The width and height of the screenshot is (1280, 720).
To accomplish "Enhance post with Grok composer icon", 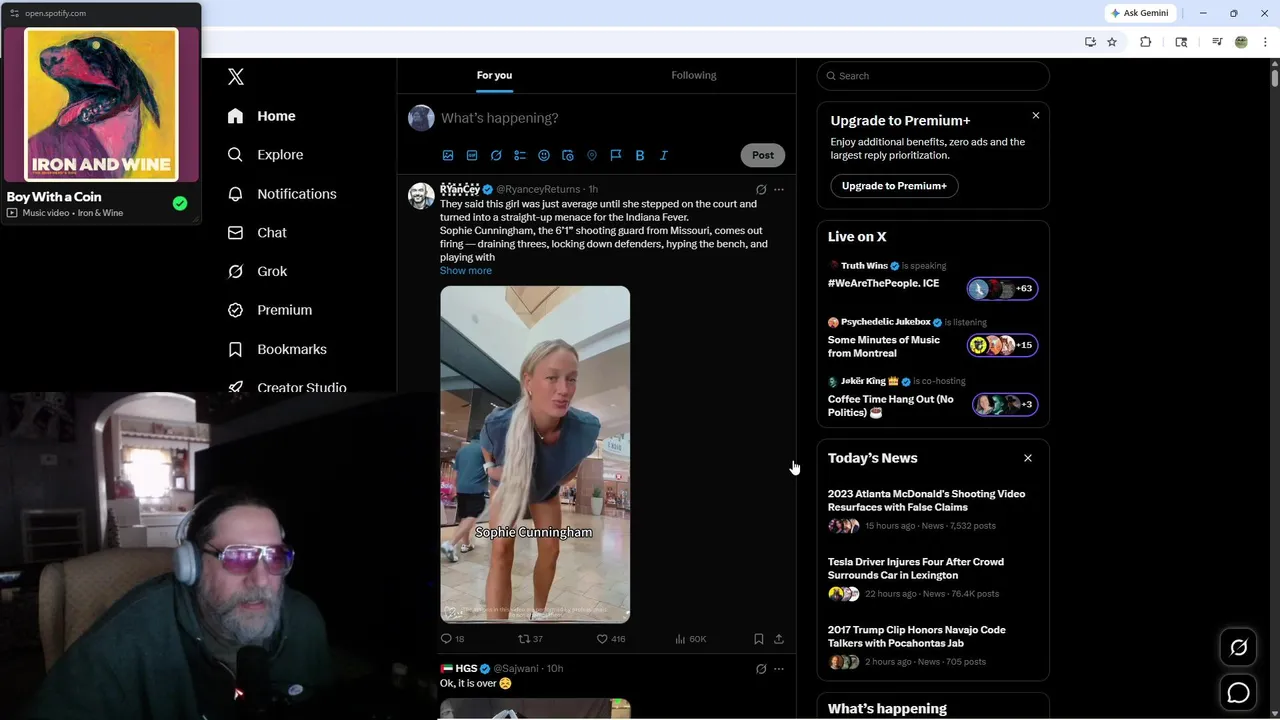I will pos(496,155).
